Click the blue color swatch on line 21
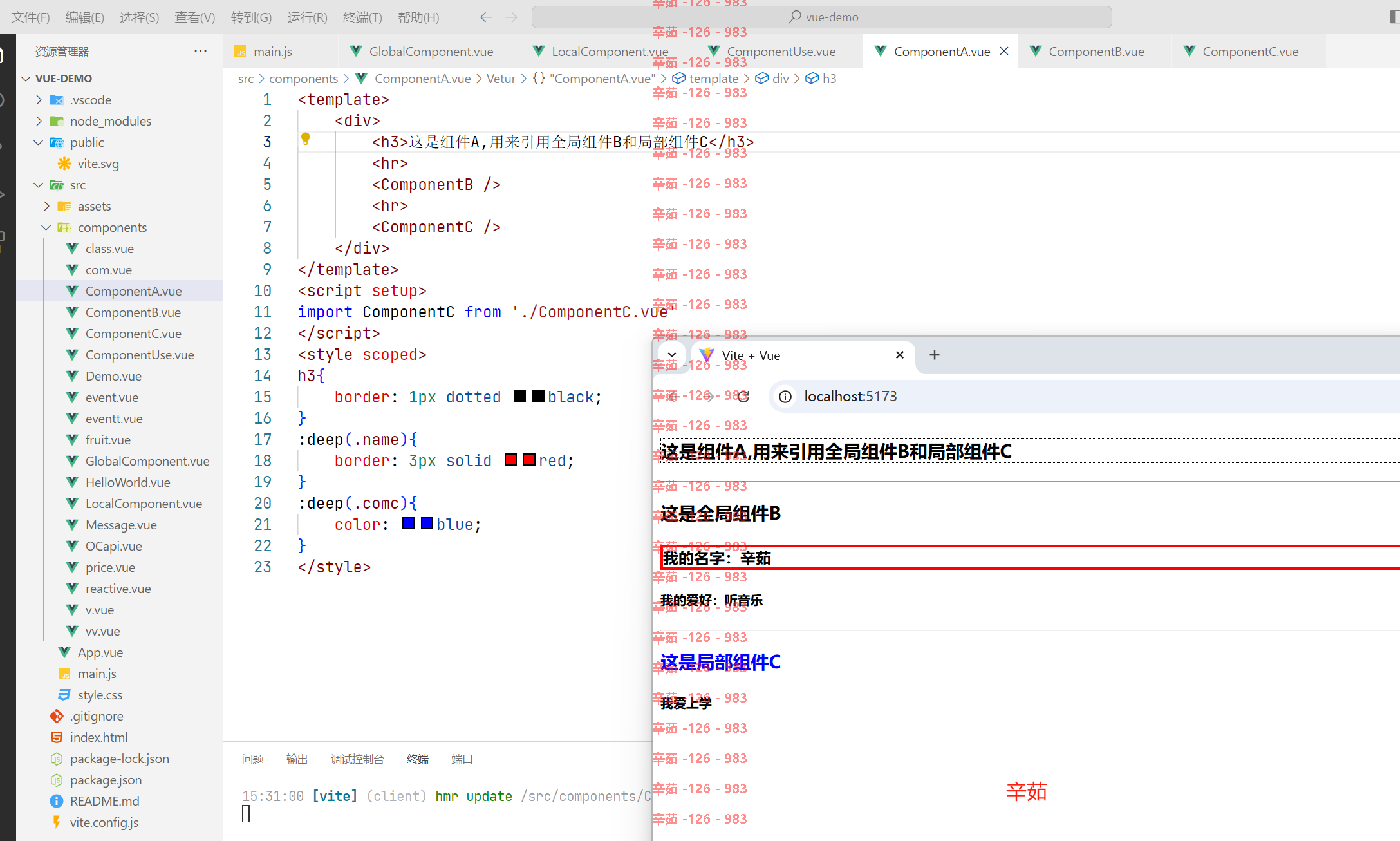This screenshot has height=841, width=1400. [408, 524]
